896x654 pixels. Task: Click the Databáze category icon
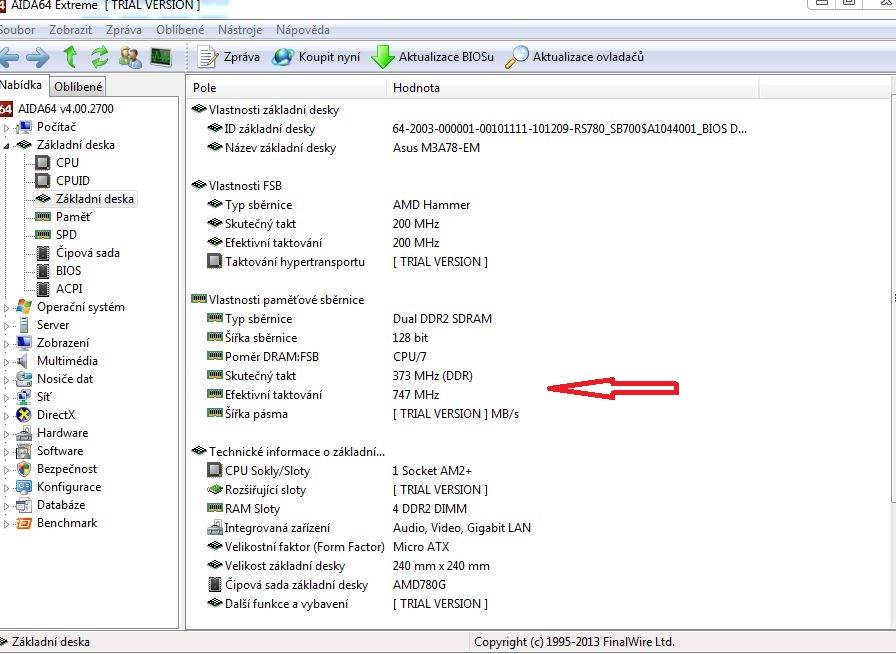pos(24,505)
